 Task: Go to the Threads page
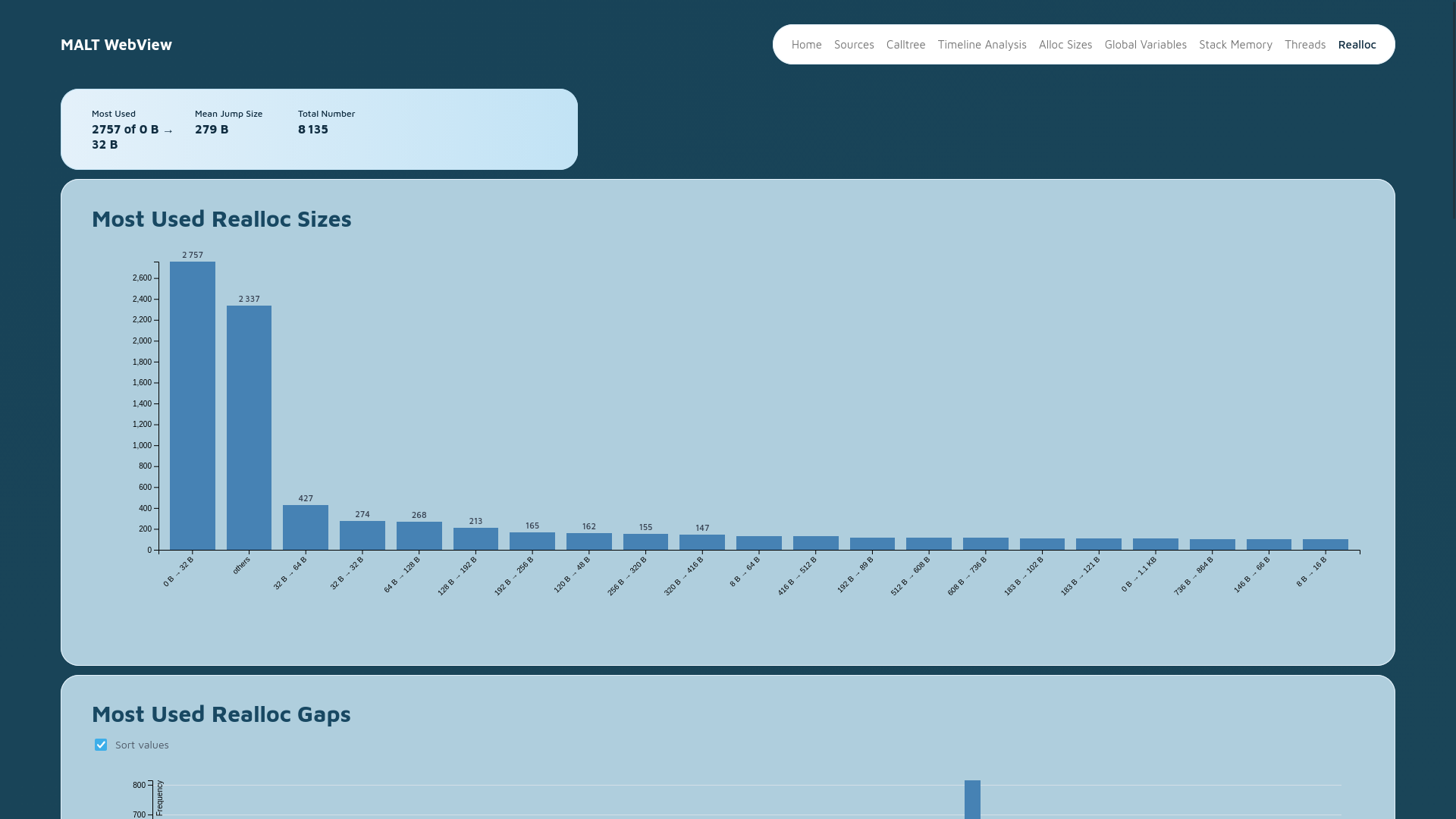[1304, 45]
